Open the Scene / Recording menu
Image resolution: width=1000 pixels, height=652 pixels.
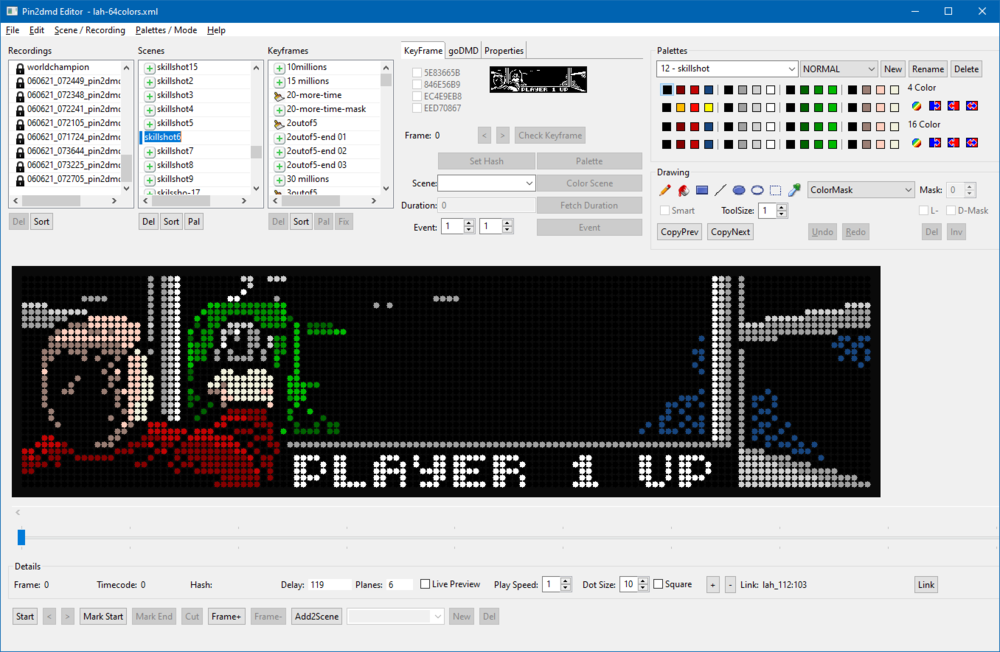point(89,30)
